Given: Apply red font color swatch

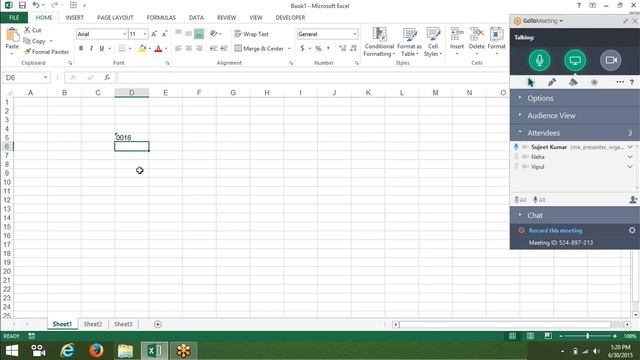Looking at the screenshot, I should click(158, 49).
